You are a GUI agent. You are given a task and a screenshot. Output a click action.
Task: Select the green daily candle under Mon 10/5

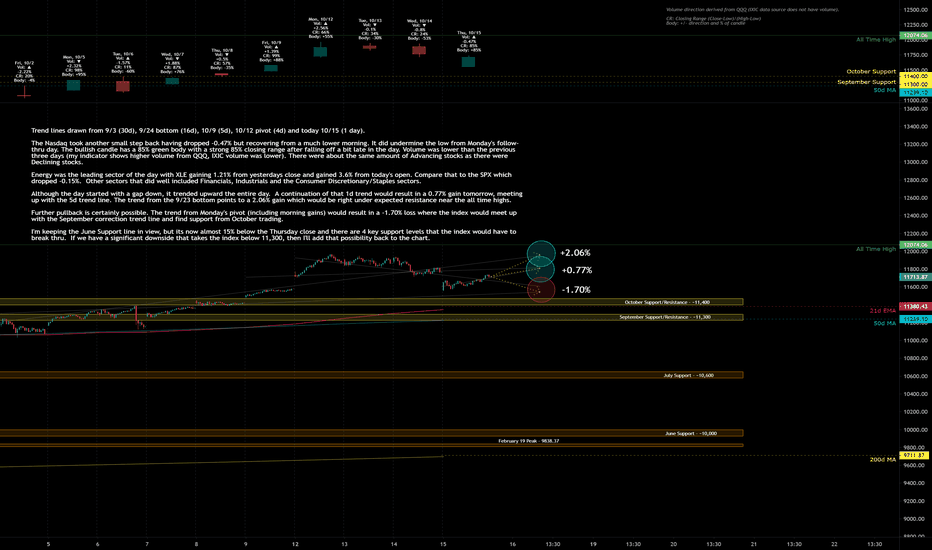[74, 85]
